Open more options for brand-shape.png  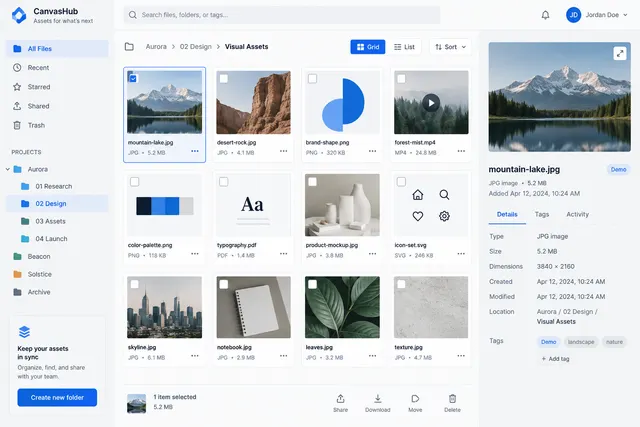click(x=372, y=151)
